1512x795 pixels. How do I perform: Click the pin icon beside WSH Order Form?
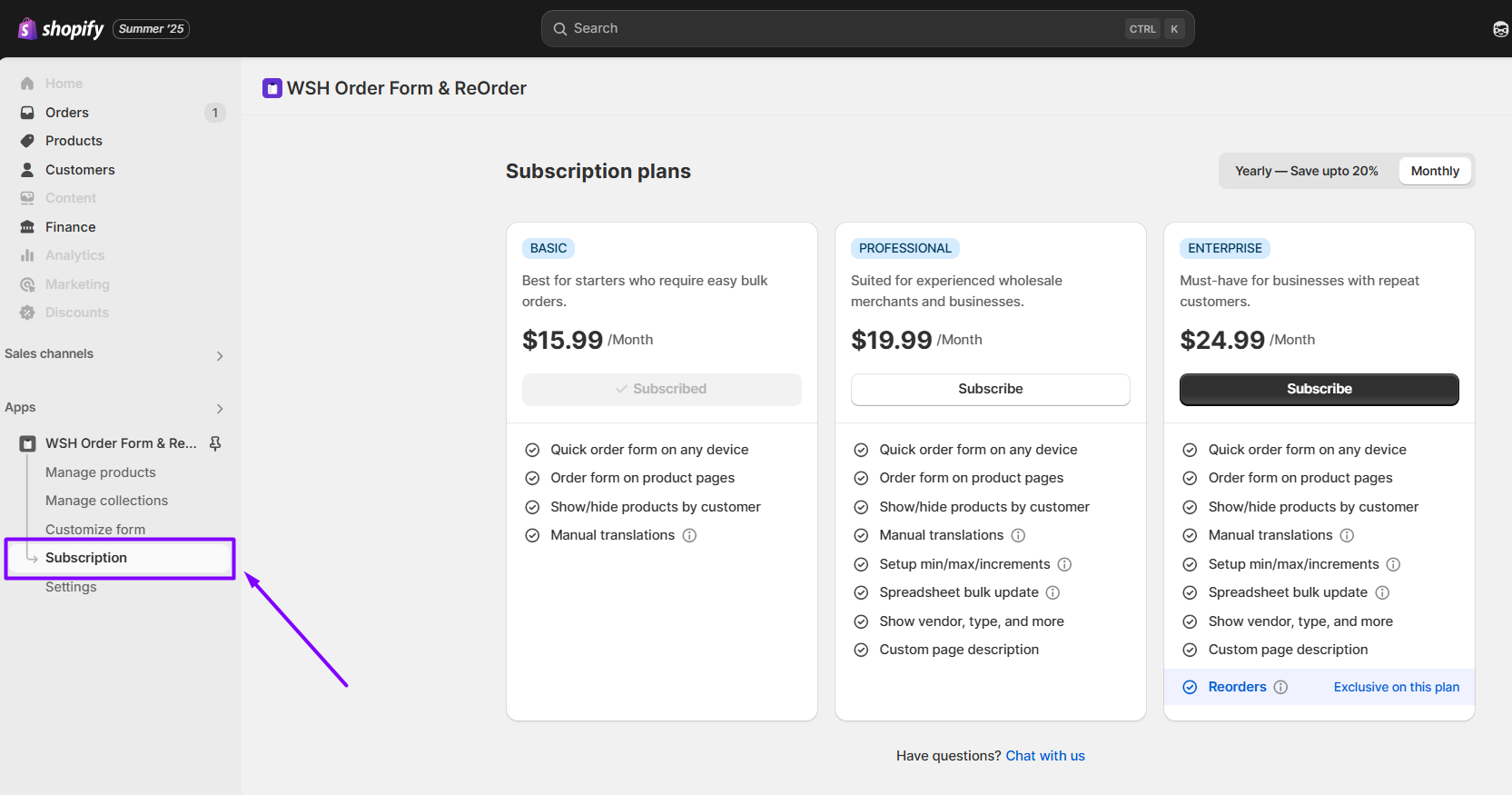coord(215,443)
